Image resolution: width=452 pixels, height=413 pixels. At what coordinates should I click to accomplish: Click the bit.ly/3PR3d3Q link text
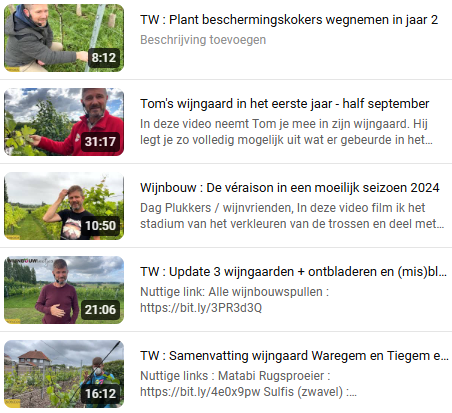coord(201,308)
